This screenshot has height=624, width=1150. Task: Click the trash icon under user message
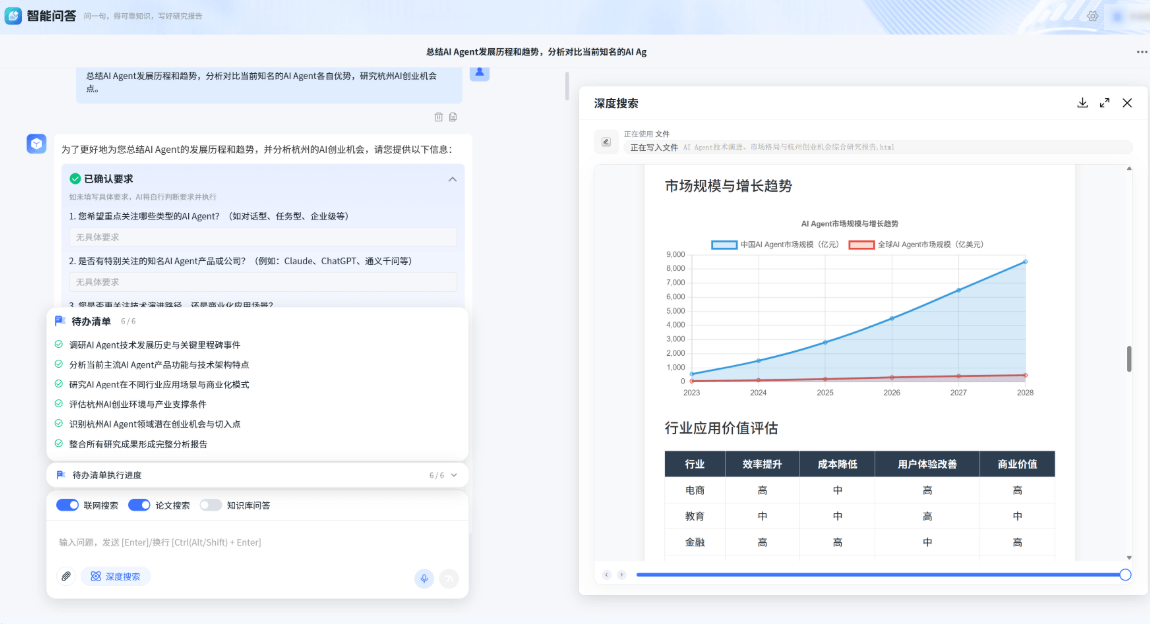(438, 117)
